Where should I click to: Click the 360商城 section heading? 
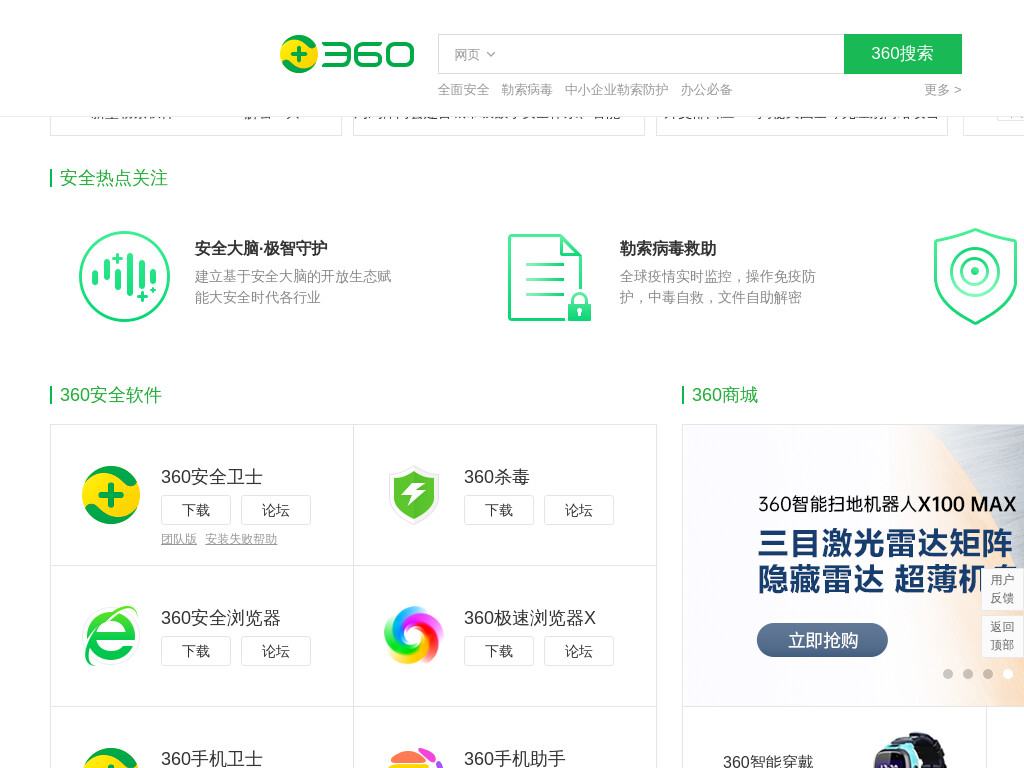coord(725,395)
